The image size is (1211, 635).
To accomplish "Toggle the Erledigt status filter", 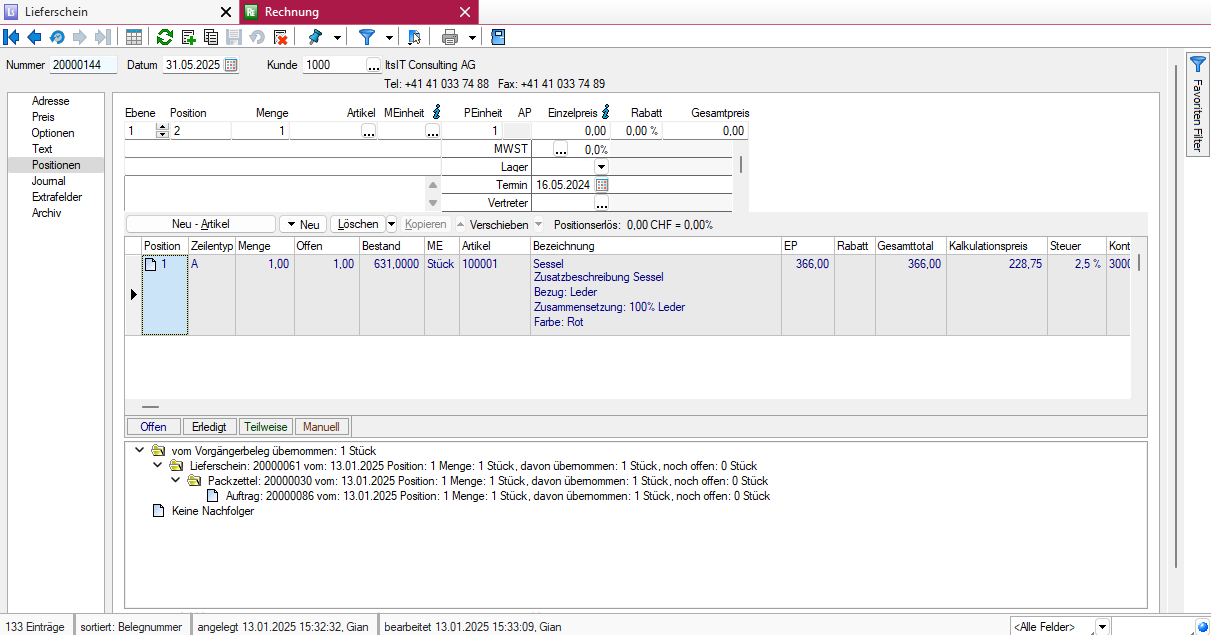I will [203, 427].
